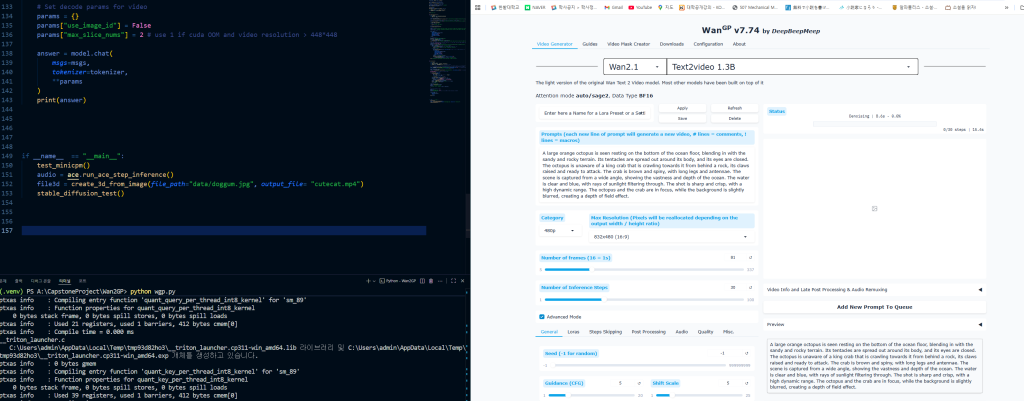1024x401 pixels.
Task: Click the Lora Preset name input field
Action: [x=596, y=113]
